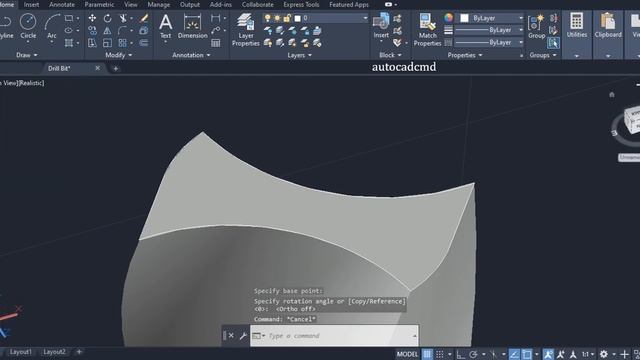640x360 pixels.
Task: Click the MODEL space button
Action: click(x=407, y=354)
